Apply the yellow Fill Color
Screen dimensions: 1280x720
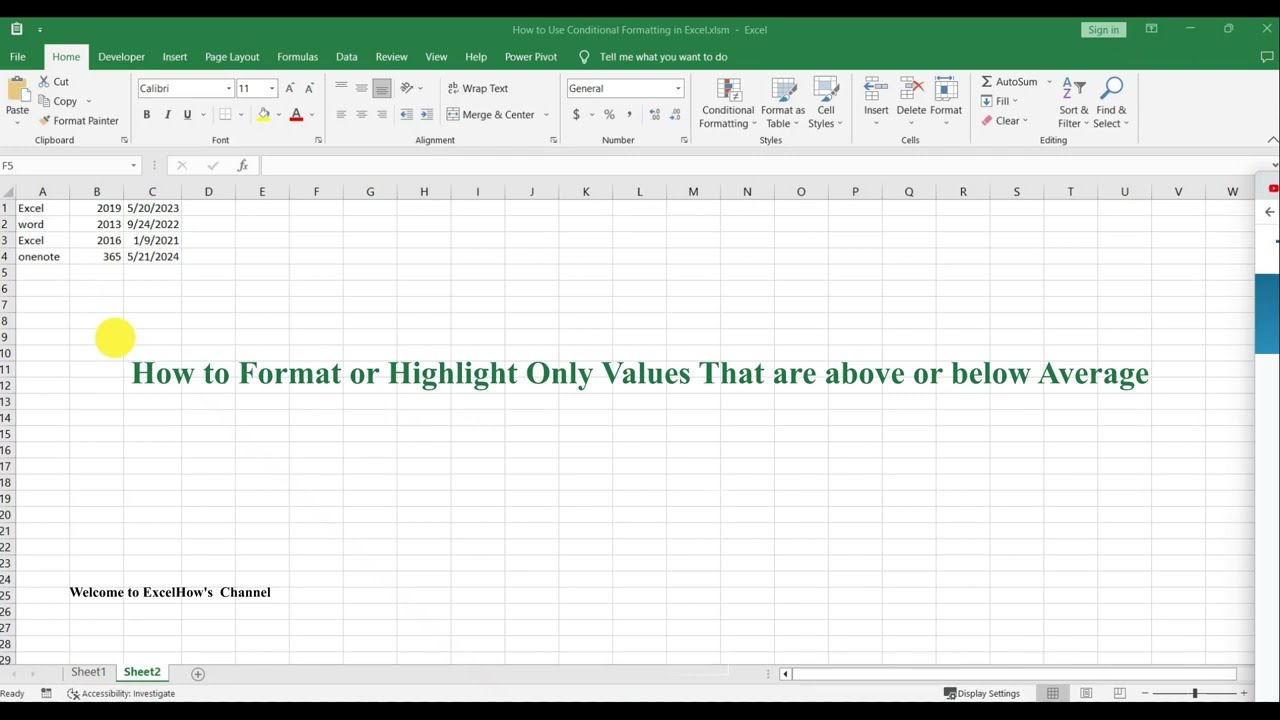(x=263, y=115)
